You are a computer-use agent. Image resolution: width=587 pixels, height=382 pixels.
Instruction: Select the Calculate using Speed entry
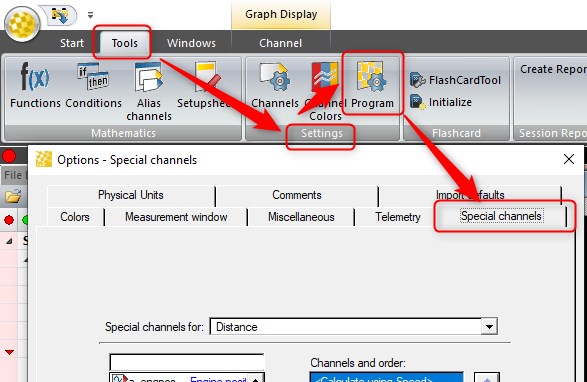point(387,378)
